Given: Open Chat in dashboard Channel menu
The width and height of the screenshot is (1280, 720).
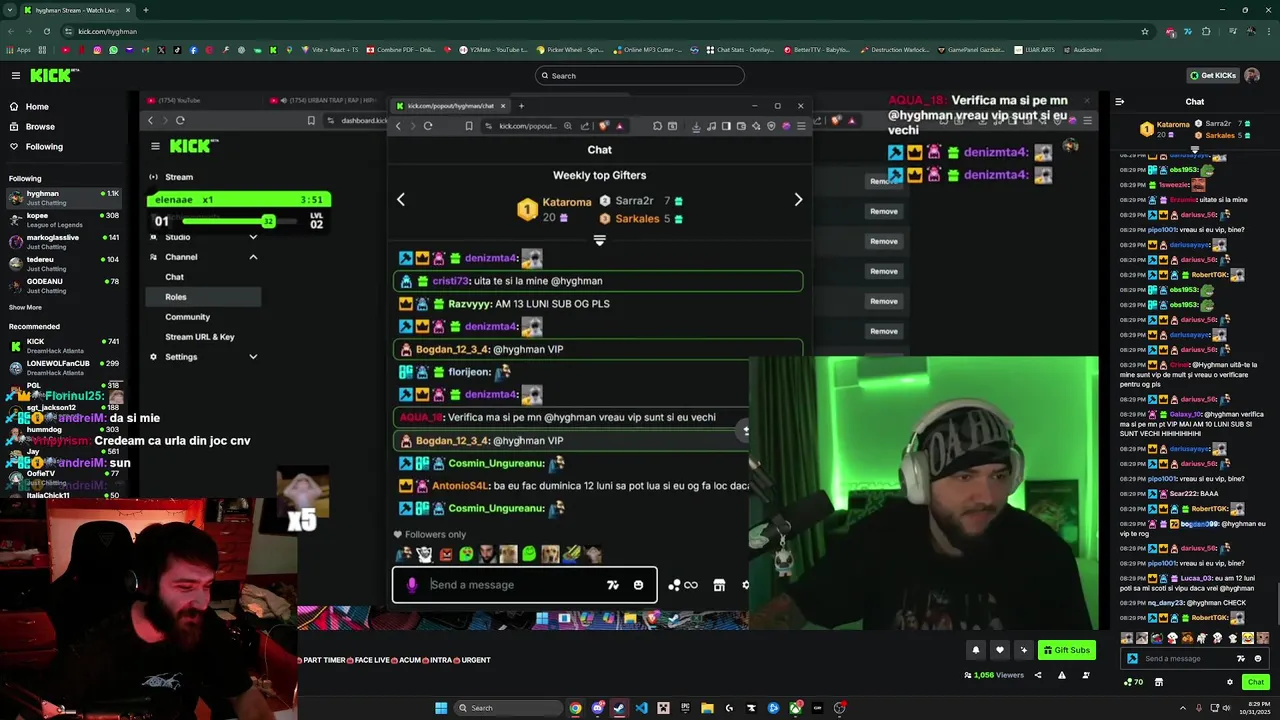Looking at the screenshot, I should click(x=174, y=277).
